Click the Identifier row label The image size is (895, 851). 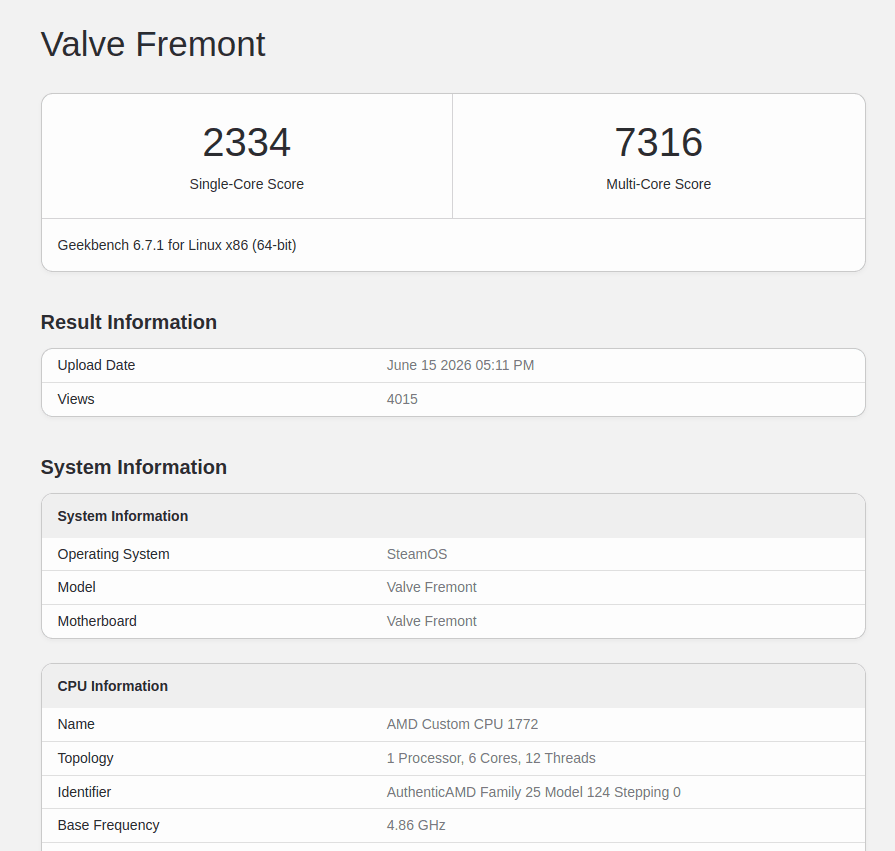point(84,792)
